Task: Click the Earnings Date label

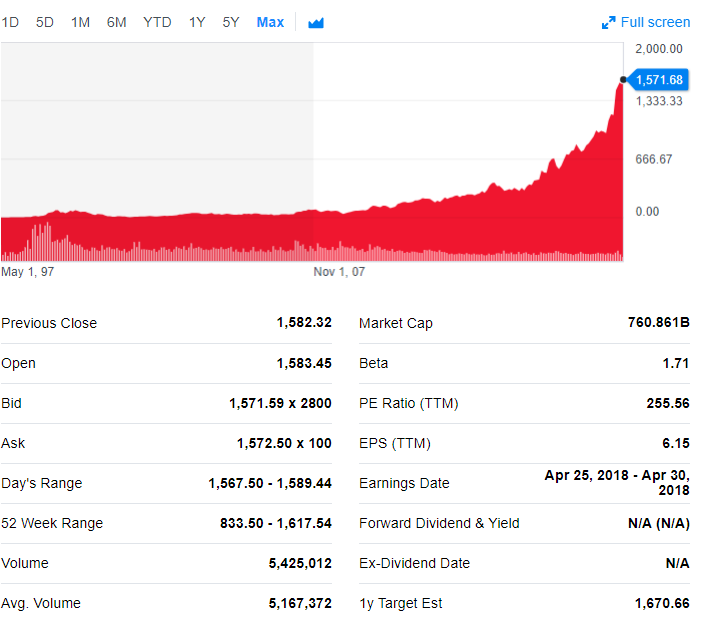Action: click(x=404, y=483)
